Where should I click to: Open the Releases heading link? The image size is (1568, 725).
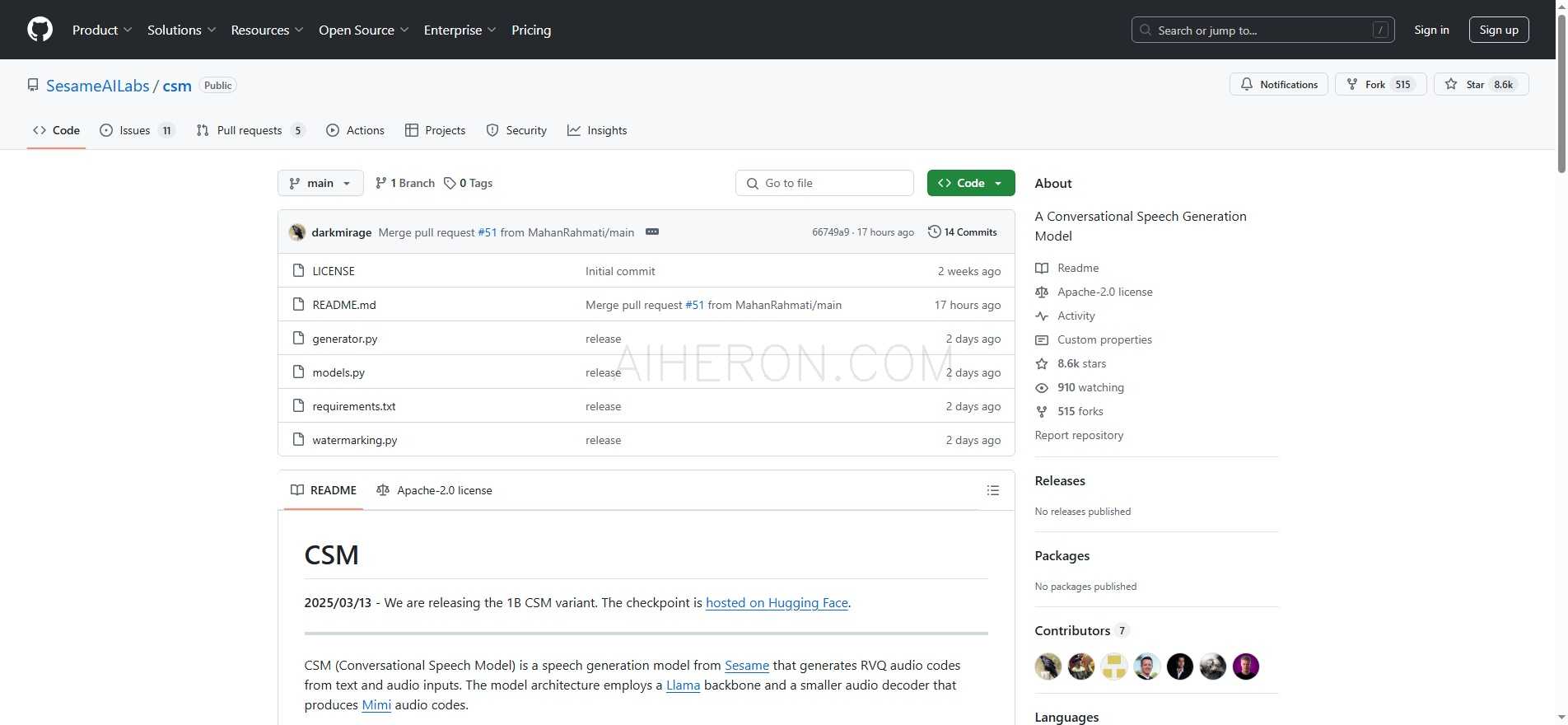pyautogui.click(x=1060, y=481)
